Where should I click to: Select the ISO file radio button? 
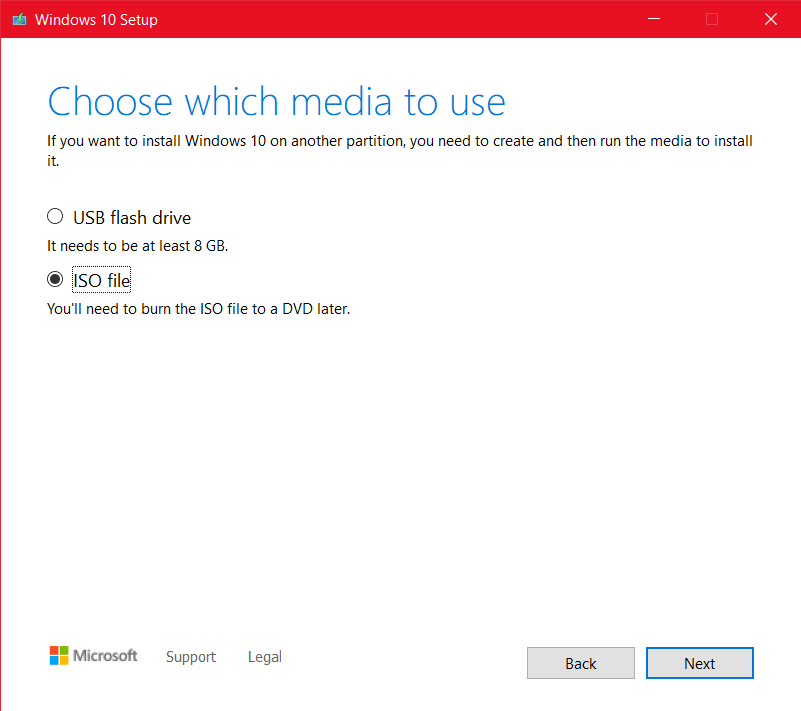[55, 279]
